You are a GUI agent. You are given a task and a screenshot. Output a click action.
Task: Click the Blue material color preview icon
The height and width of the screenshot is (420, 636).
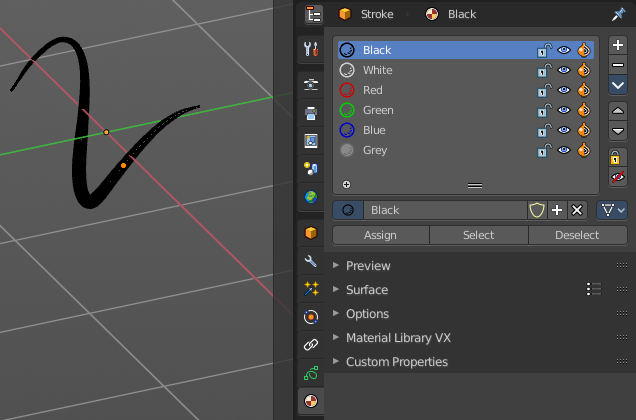(x=347, y=130)
